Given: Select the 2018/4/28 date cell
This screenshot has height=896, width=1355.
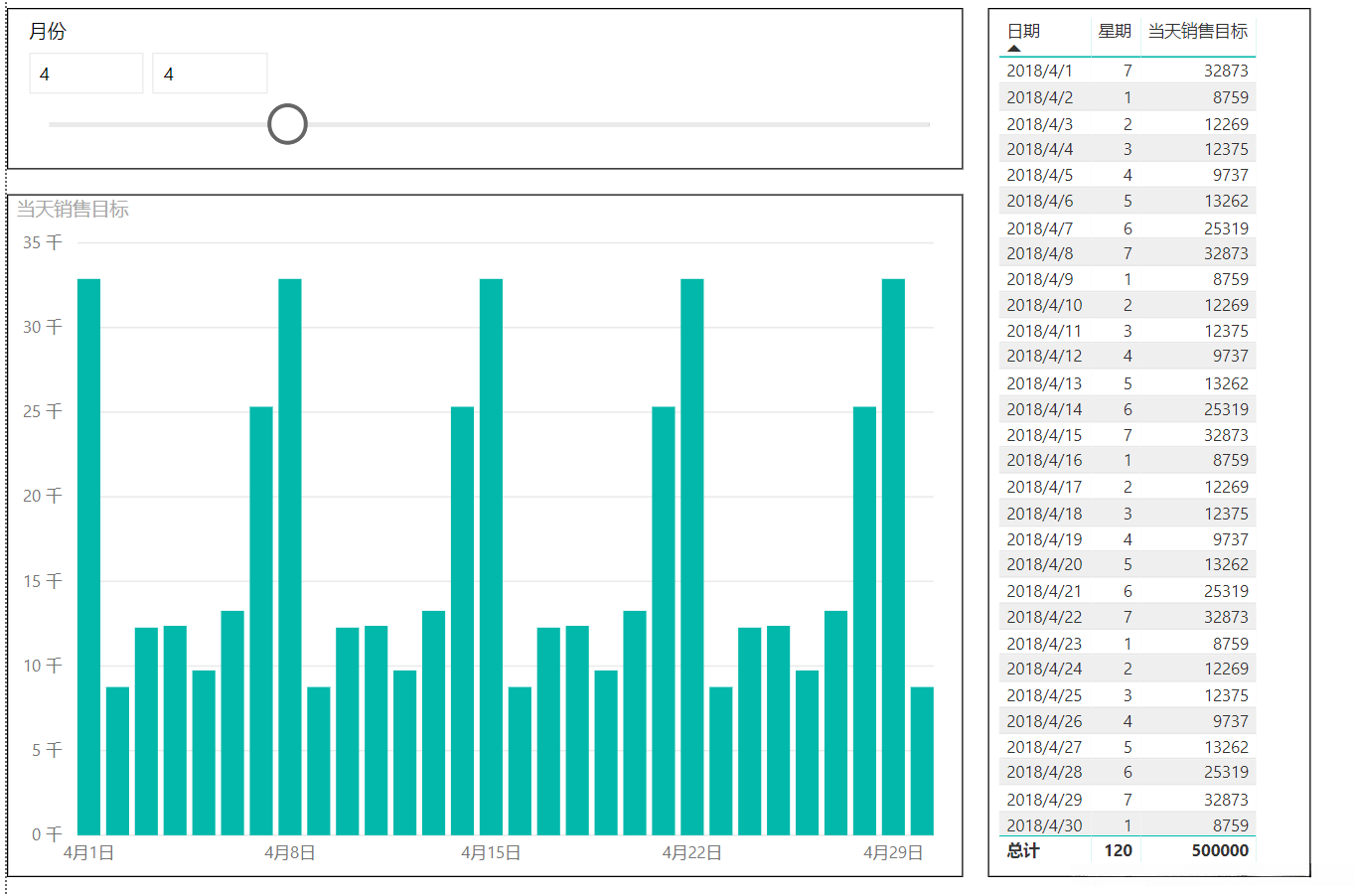Looking at the screenshot, I should click(x=1044, y=772).
